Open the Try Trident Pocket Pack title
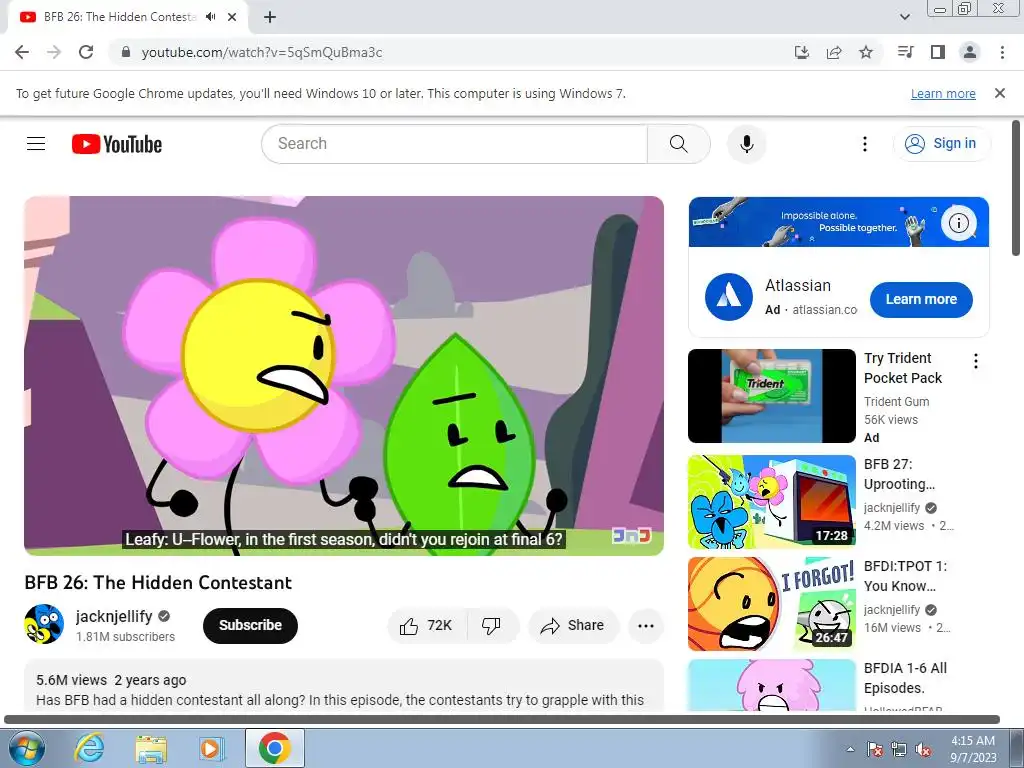Screen dimensions: 1024x768 point(903,368)
